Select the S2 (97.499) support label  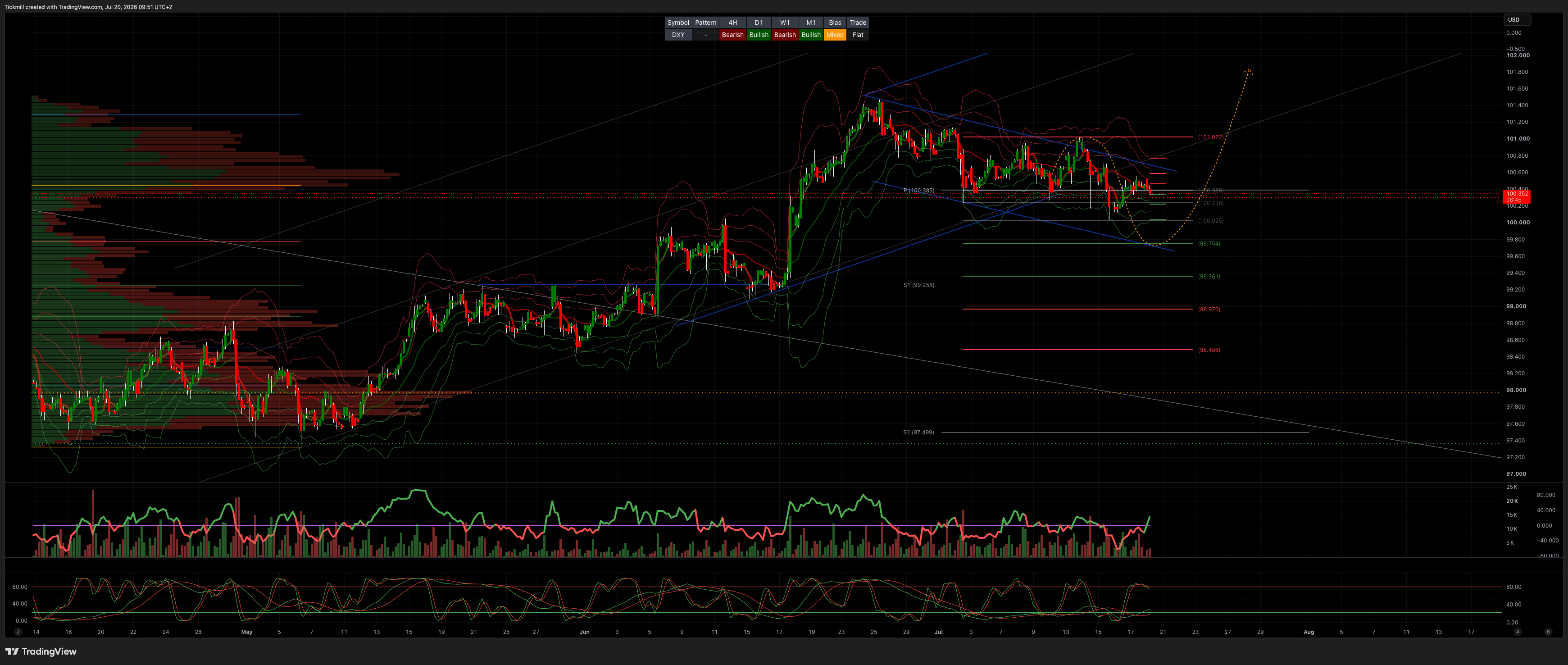coord(918,433)
